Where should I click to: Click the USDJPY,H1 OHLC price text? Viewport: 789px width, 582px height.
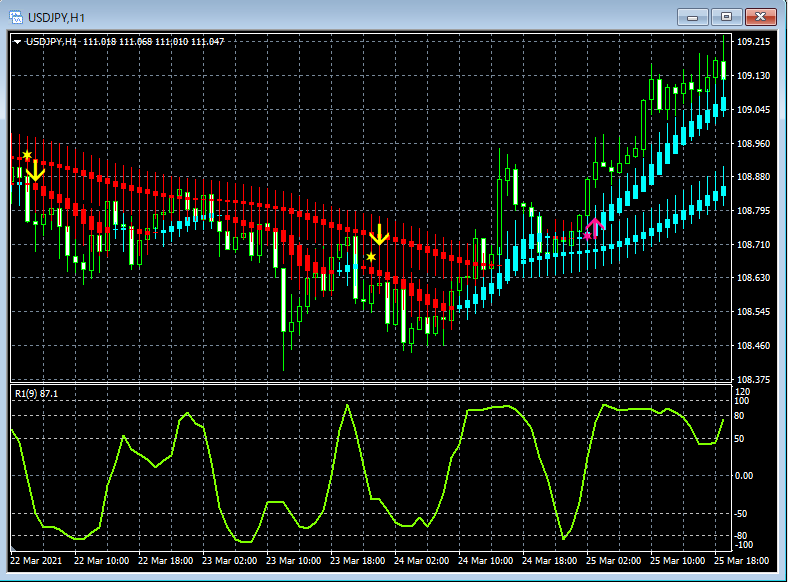coord(125,42)
